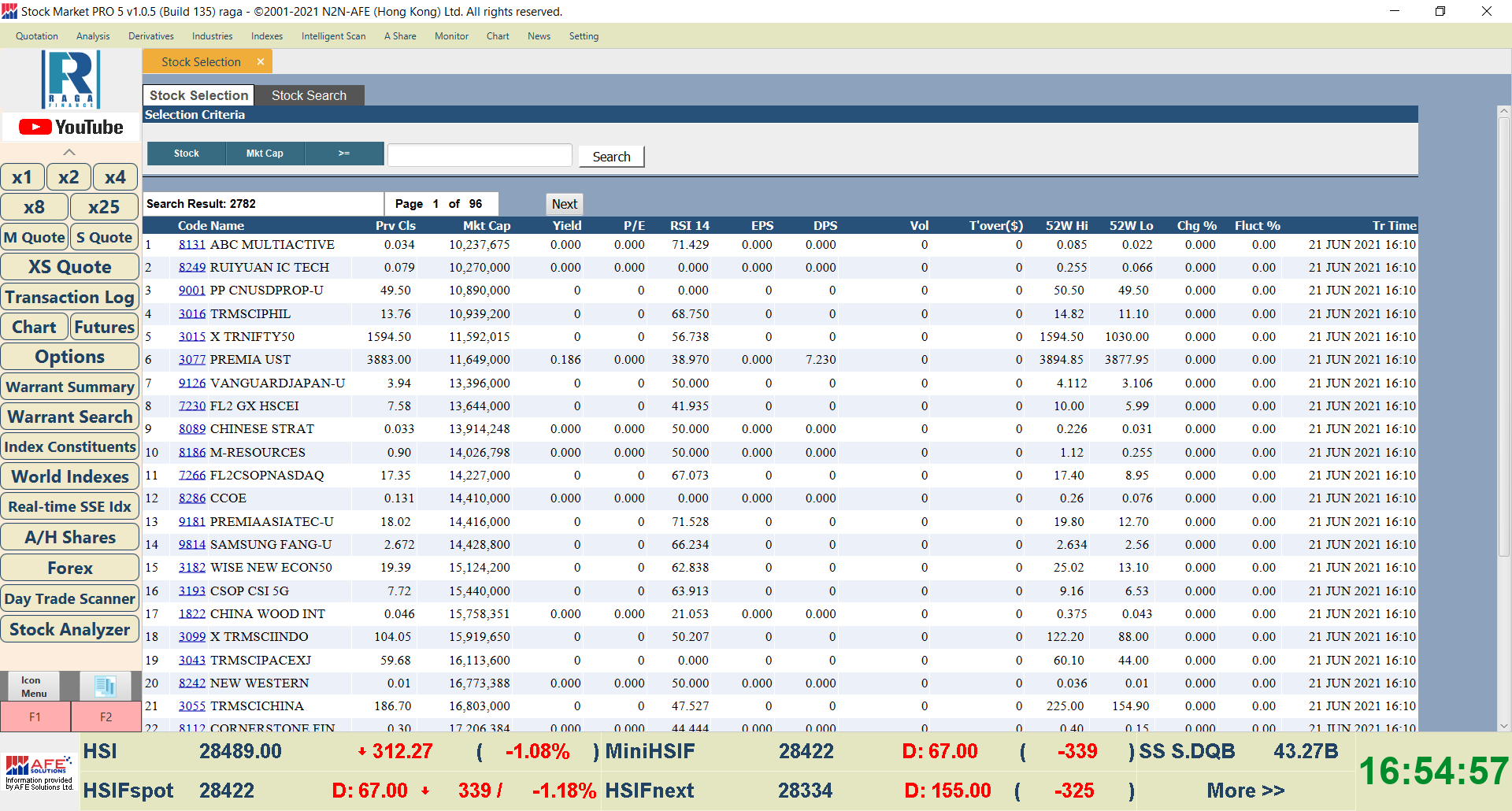
Task: Select the x25 multi-window layout button
Action: (104, 207)
